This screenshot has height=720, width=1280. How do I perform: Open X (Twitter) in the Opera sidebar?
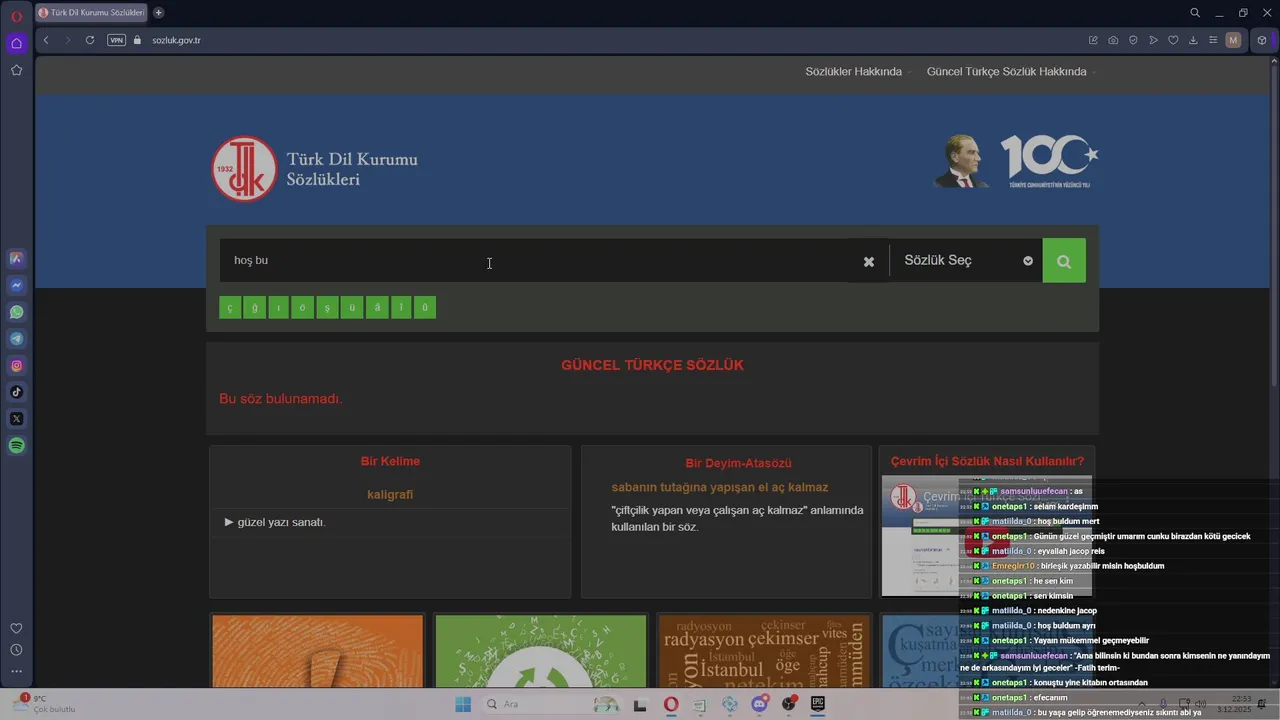16,419
